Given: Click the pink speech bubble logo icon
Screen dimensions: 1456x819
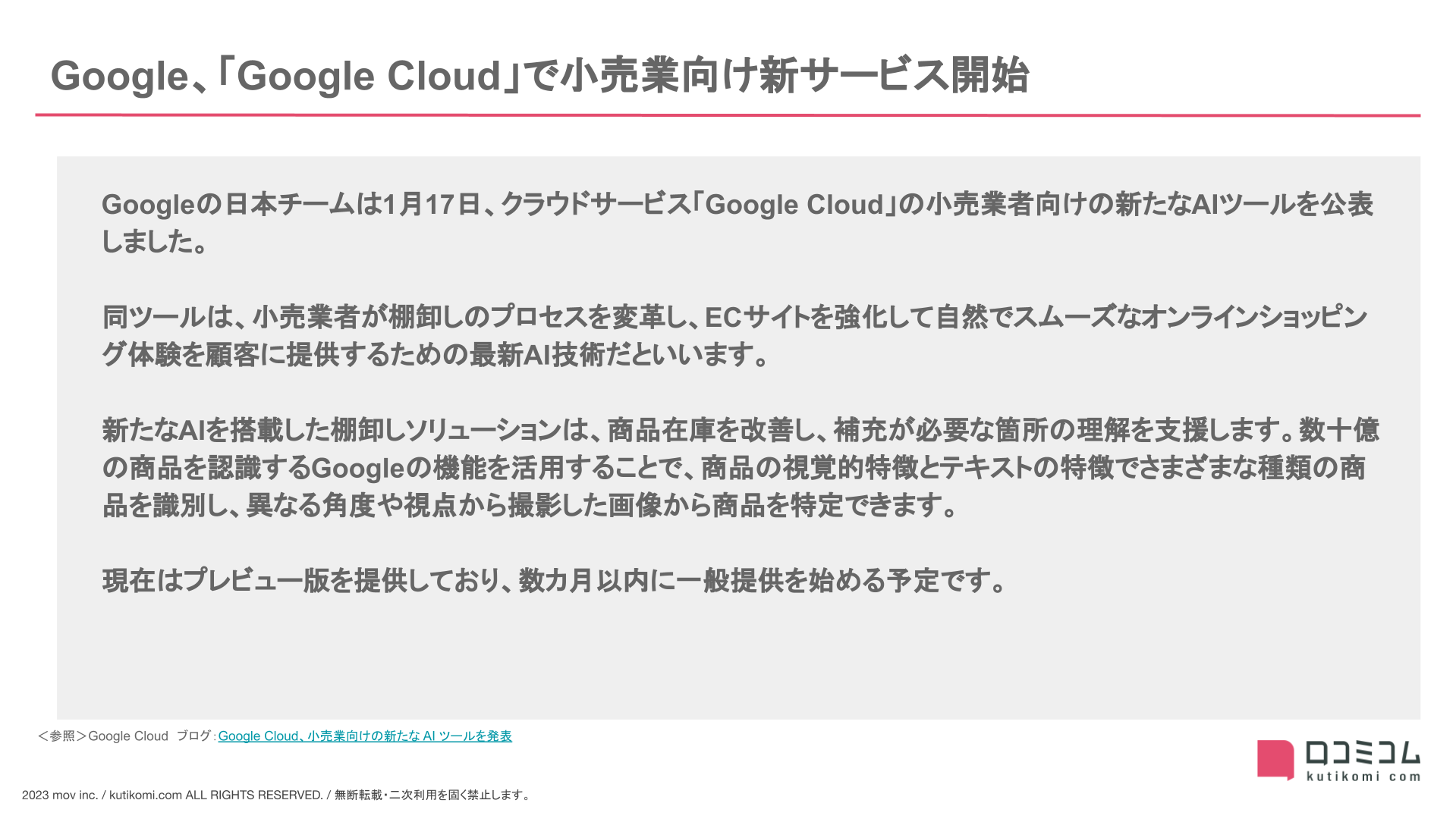Looking at the screenshot, I should [1275, 759].
